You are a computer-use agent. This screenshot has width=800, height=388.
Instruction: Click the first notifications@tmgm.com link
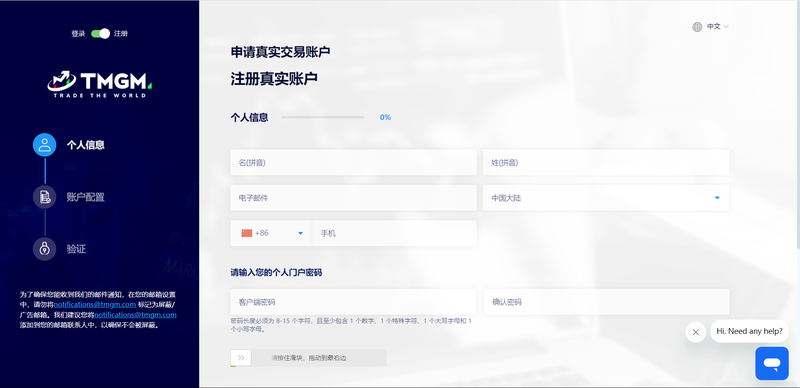94,304
